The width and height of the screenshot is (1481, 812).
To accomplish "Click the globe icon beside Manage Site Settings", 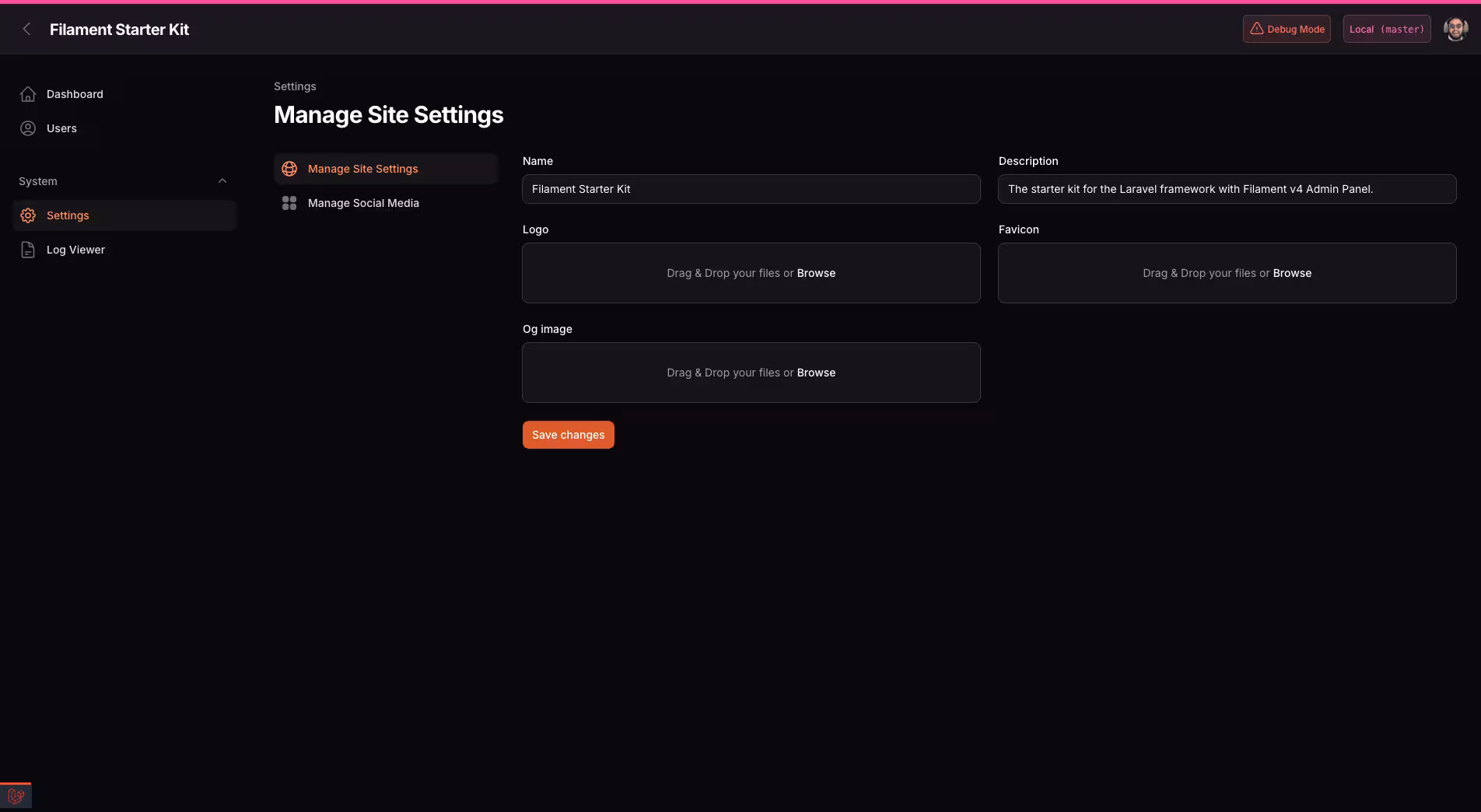I will pos(289,169).
